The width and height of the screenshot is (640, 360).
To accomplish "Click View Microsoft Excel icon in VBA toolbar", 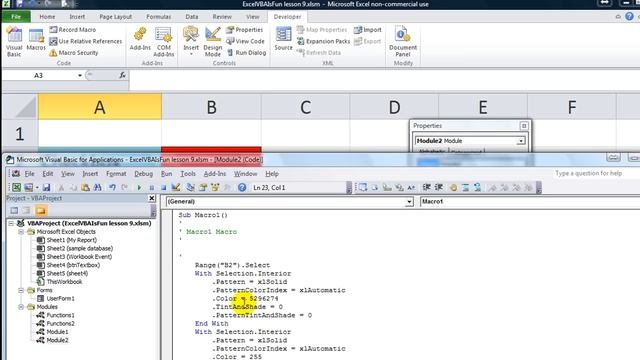I will coord(16,187).
